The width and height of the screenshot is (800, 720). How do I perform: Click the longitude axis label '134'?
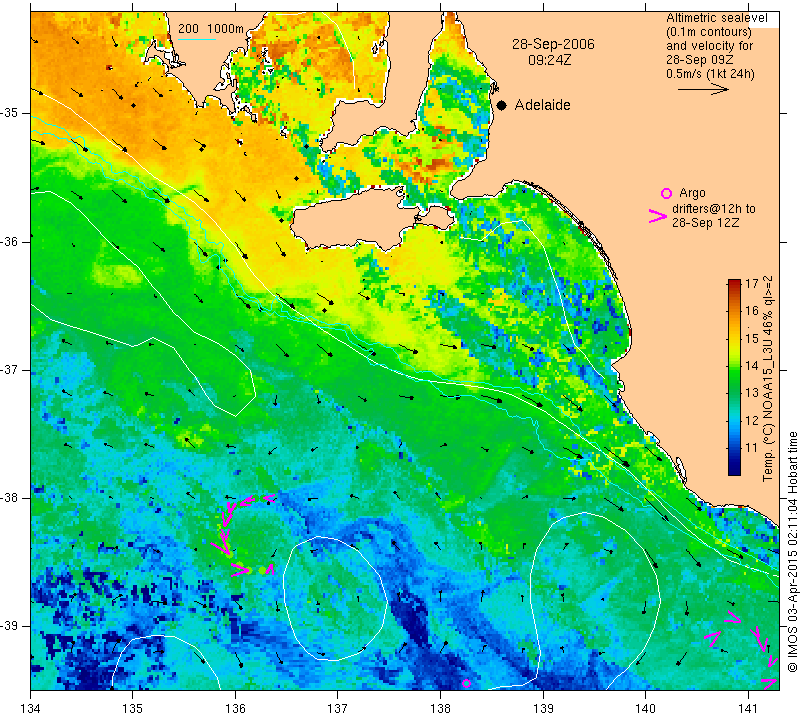click(31, 708)
